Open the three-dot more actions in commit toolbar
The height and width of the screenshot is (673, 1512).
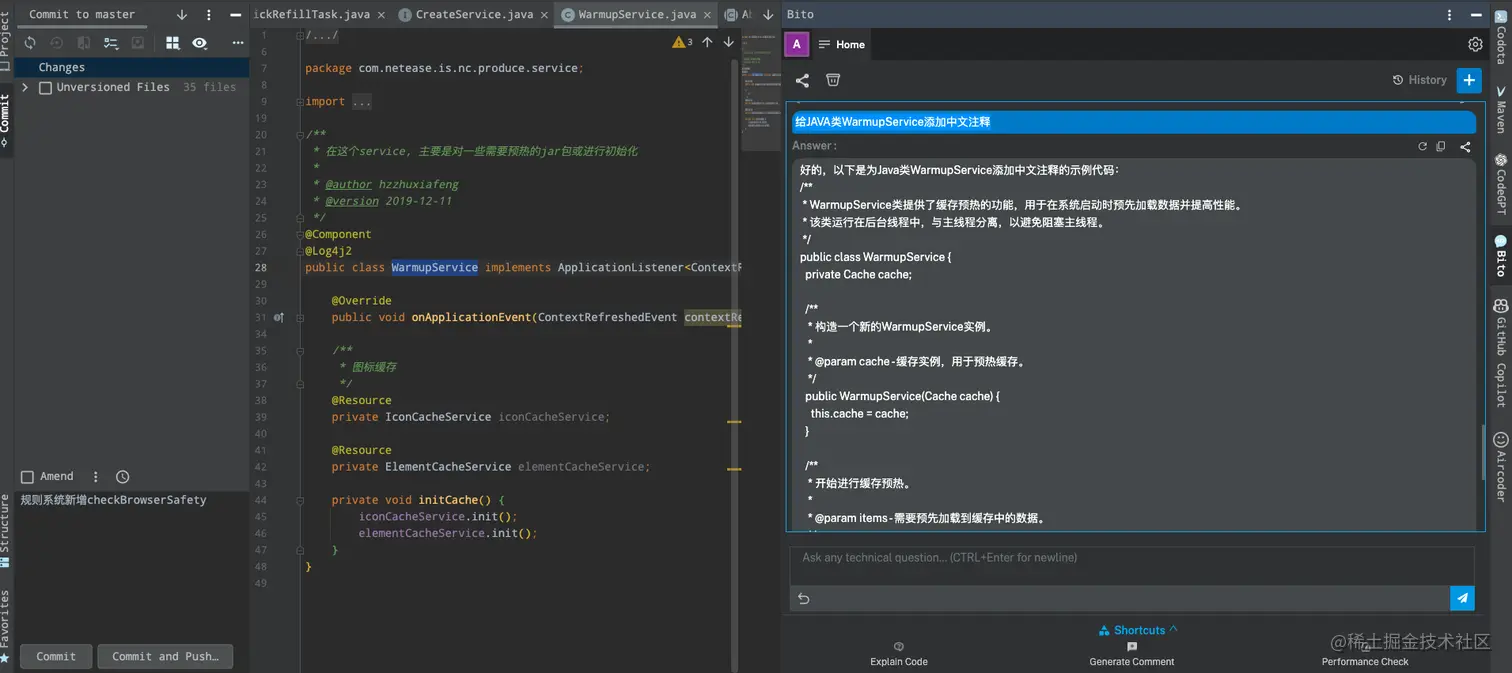coord(238,43)
